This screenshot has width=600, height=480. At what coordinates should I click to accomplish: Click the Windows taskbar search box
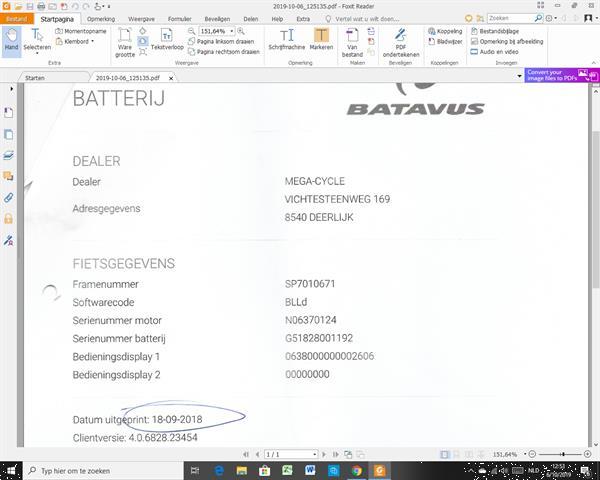(103, 471)
